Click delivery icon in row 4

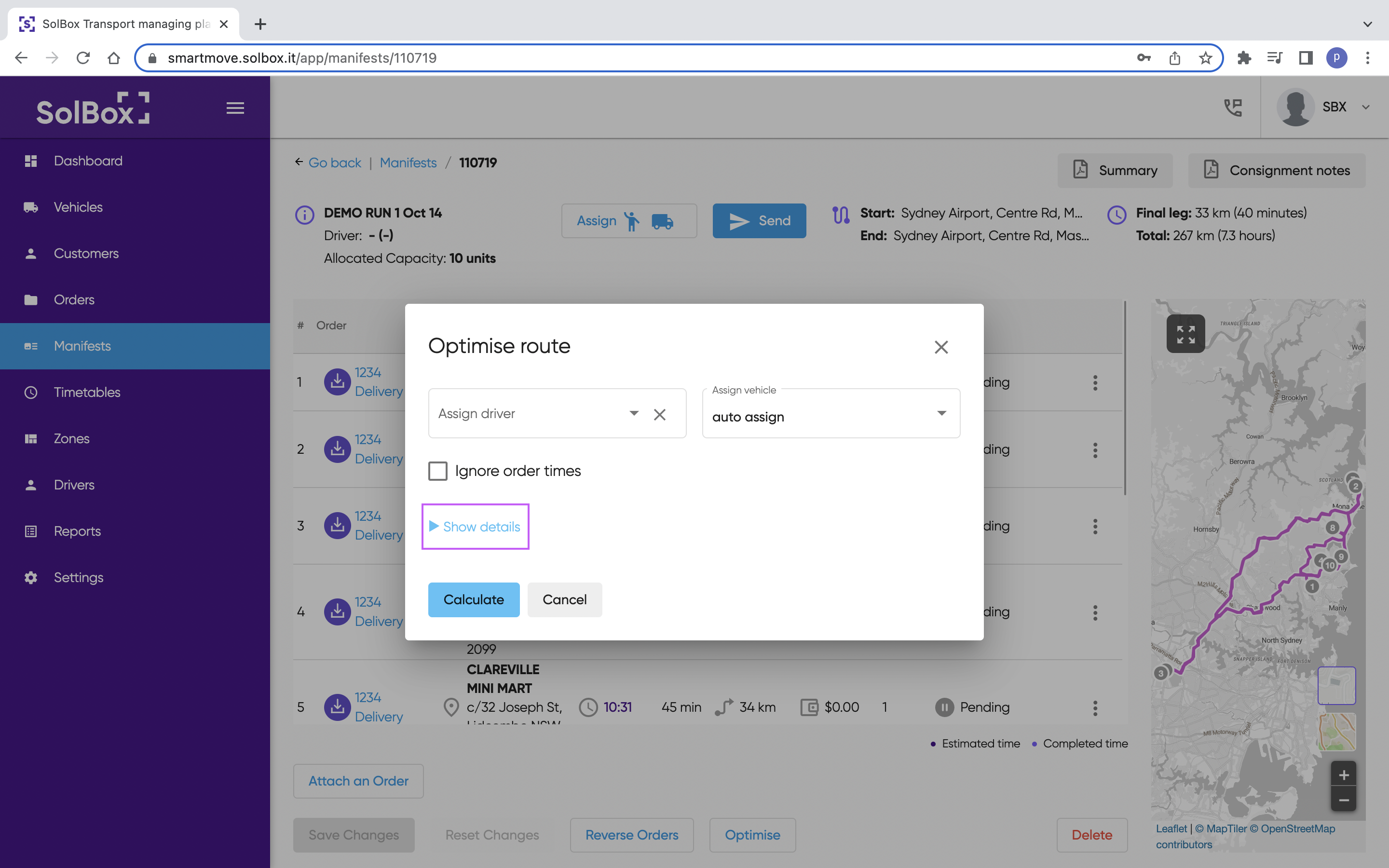[x=338, y=611]
